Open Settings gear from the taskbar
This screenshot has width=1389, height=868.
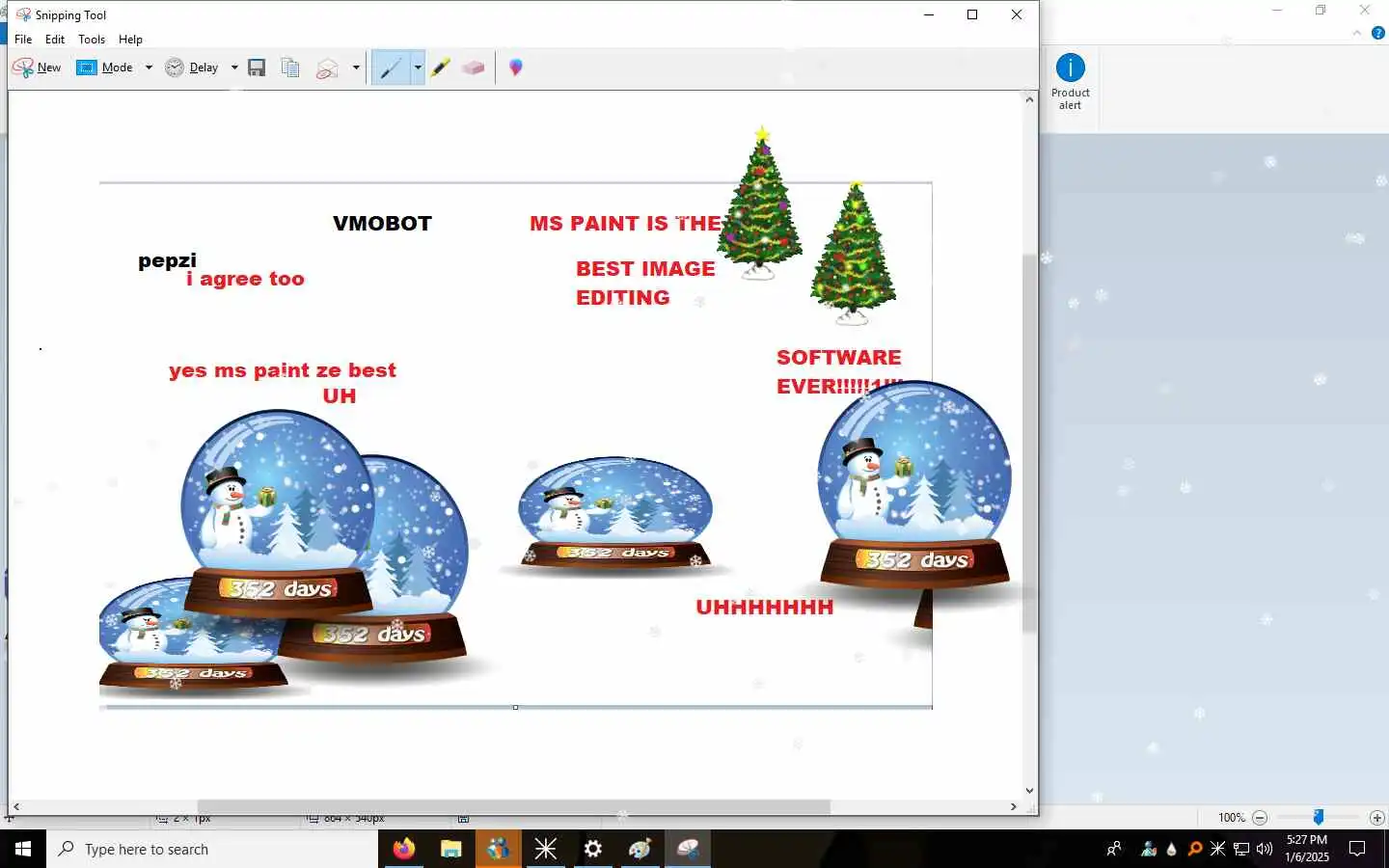[x=592, y=849]
